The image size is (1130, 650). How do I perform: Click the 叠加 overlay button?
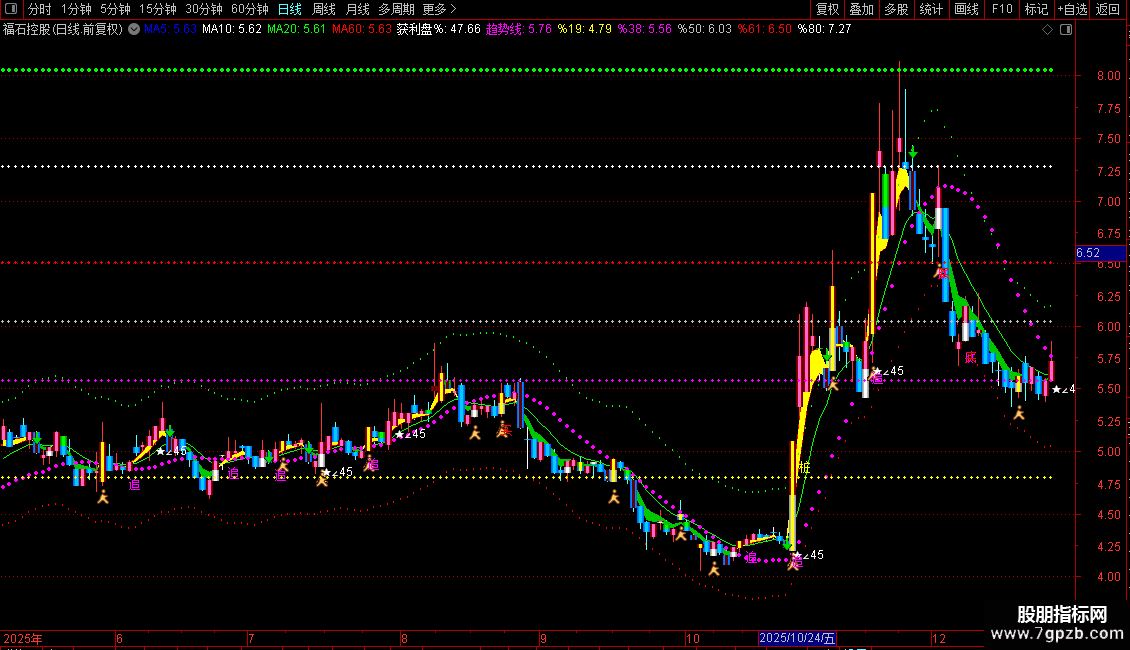coord(861,9)
